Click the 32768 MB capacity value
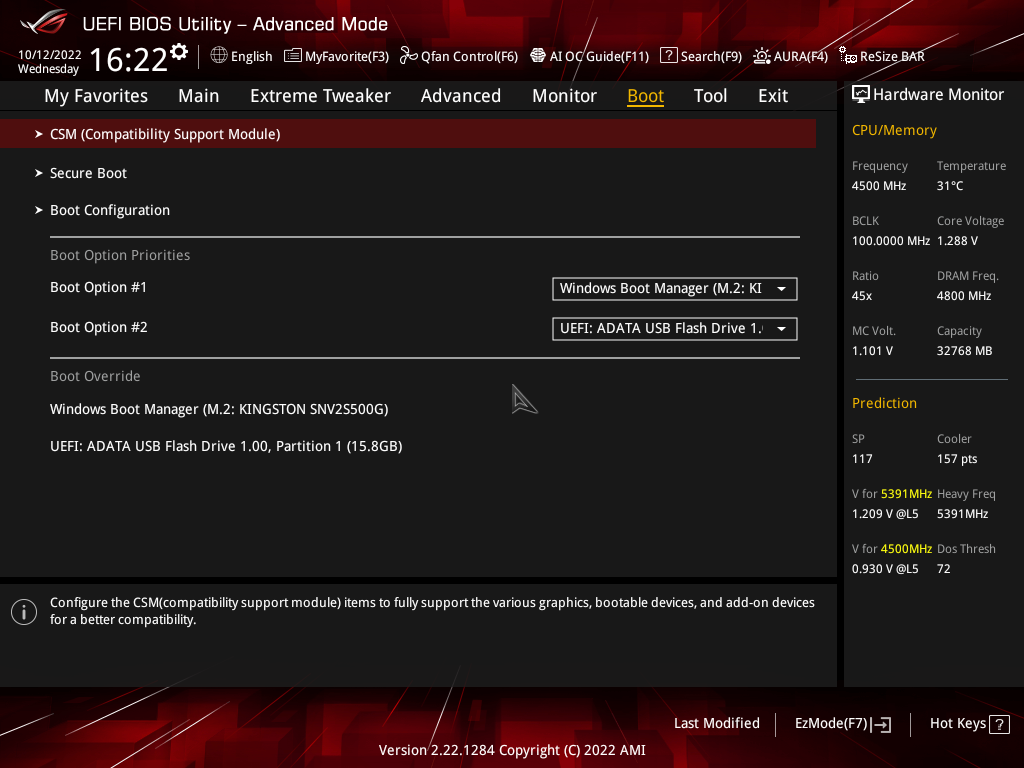Screen dimensions: 1024x768 965,351
